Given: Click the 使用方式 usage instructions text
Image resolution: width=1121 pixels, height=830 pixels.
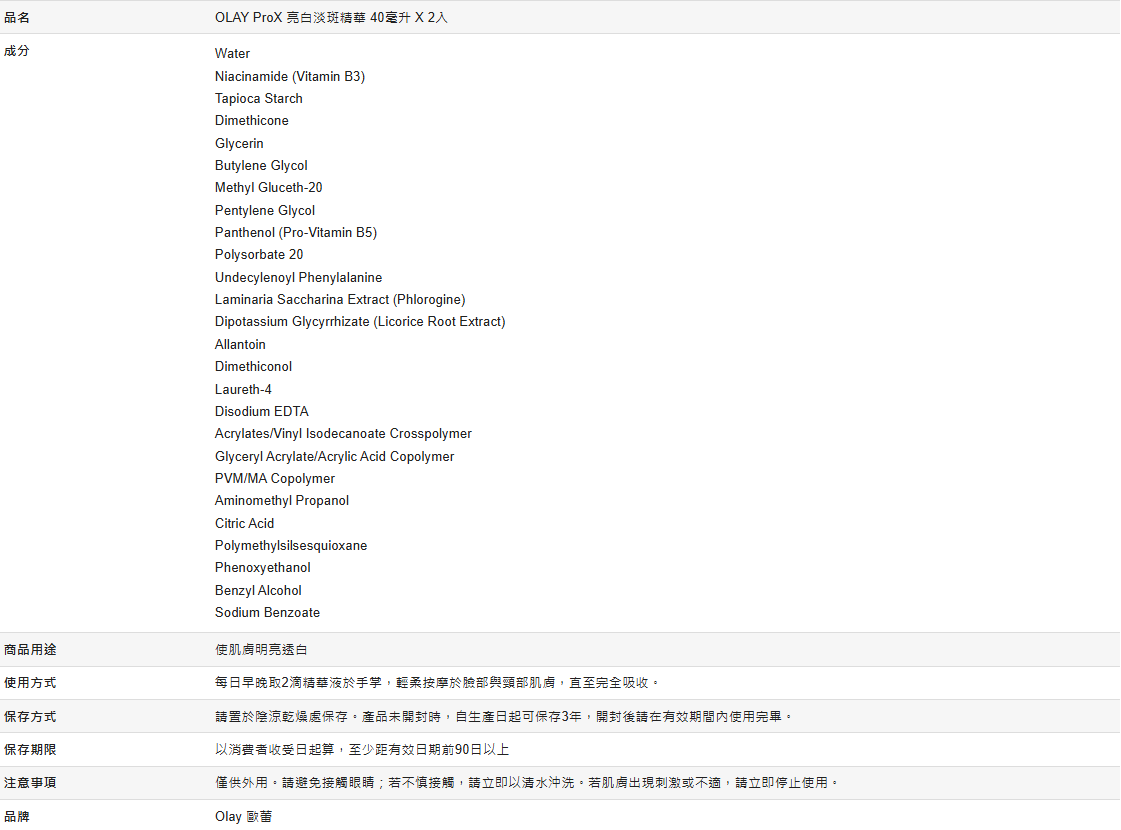Looking at the screenshot, I should pos(437,683).
